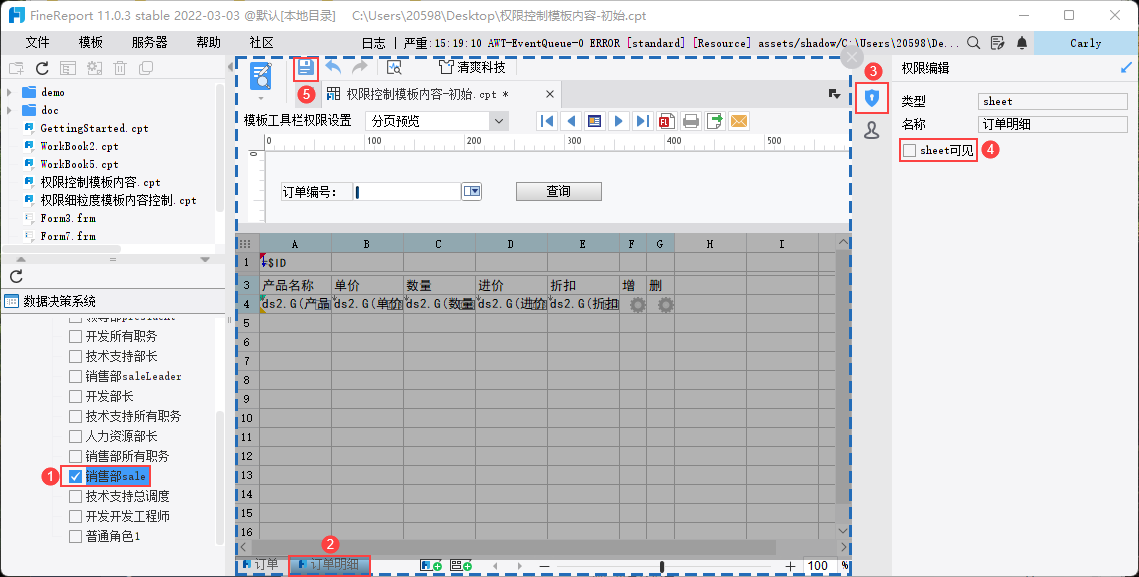Viewport: 1139px width, 577px height.
Task: Click the print toolbar icon
Action: click(x=691, y=121)
